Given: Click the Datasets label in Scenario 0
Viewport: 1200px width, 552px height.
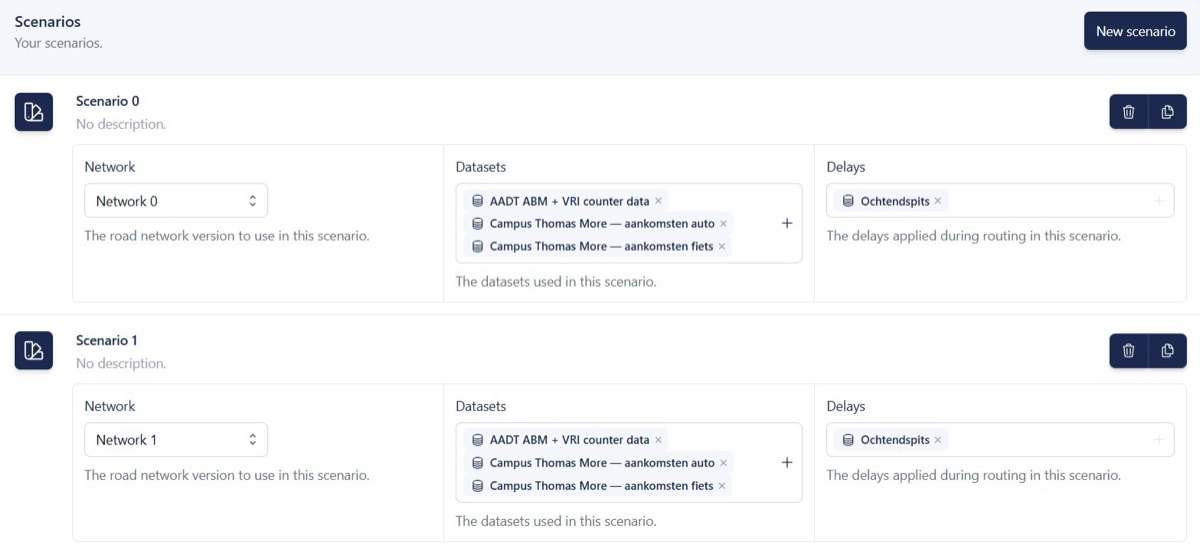Looking at the screenshot, I should (x=481, y=167).
